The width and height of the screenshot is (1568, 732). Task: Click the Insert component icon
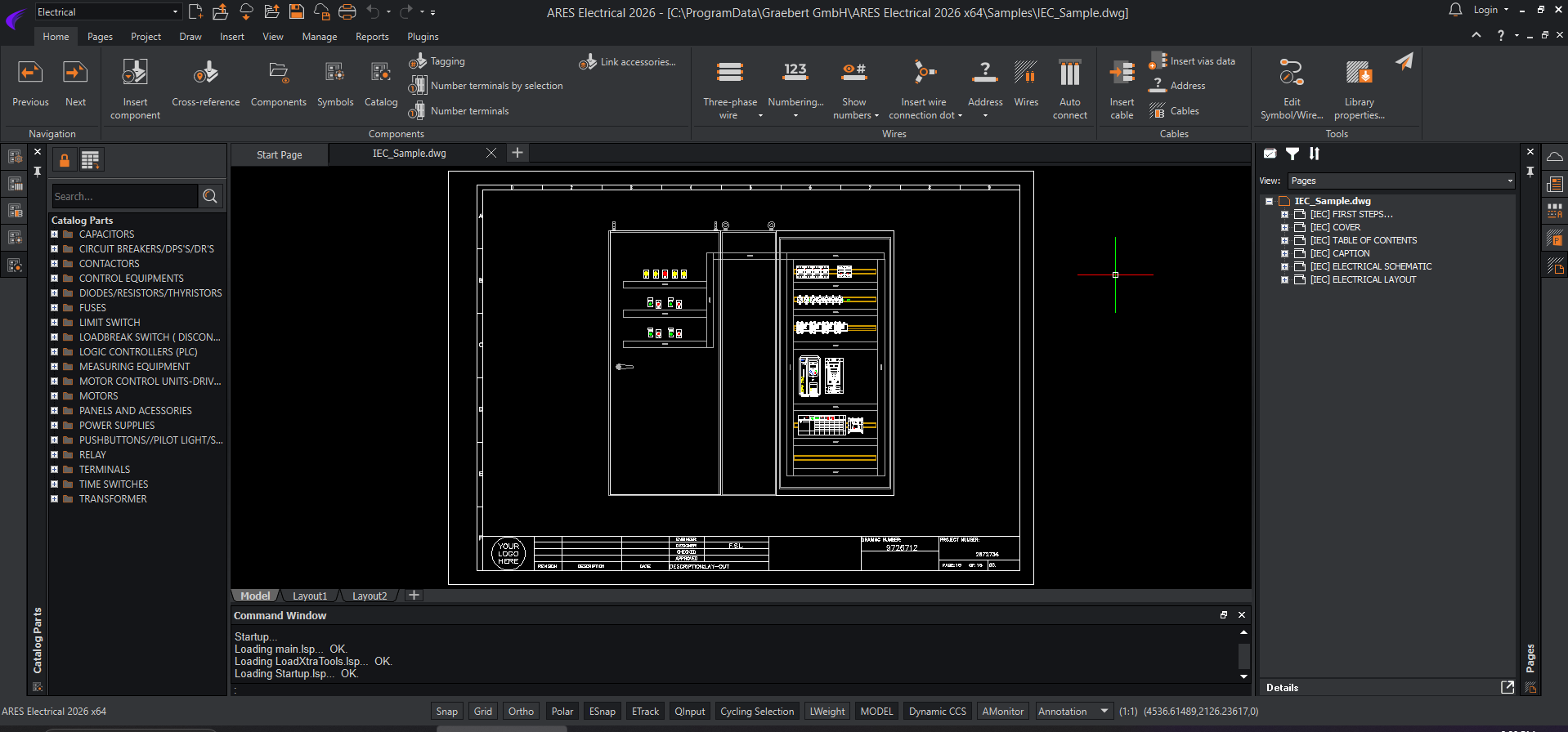pos(135,74)
